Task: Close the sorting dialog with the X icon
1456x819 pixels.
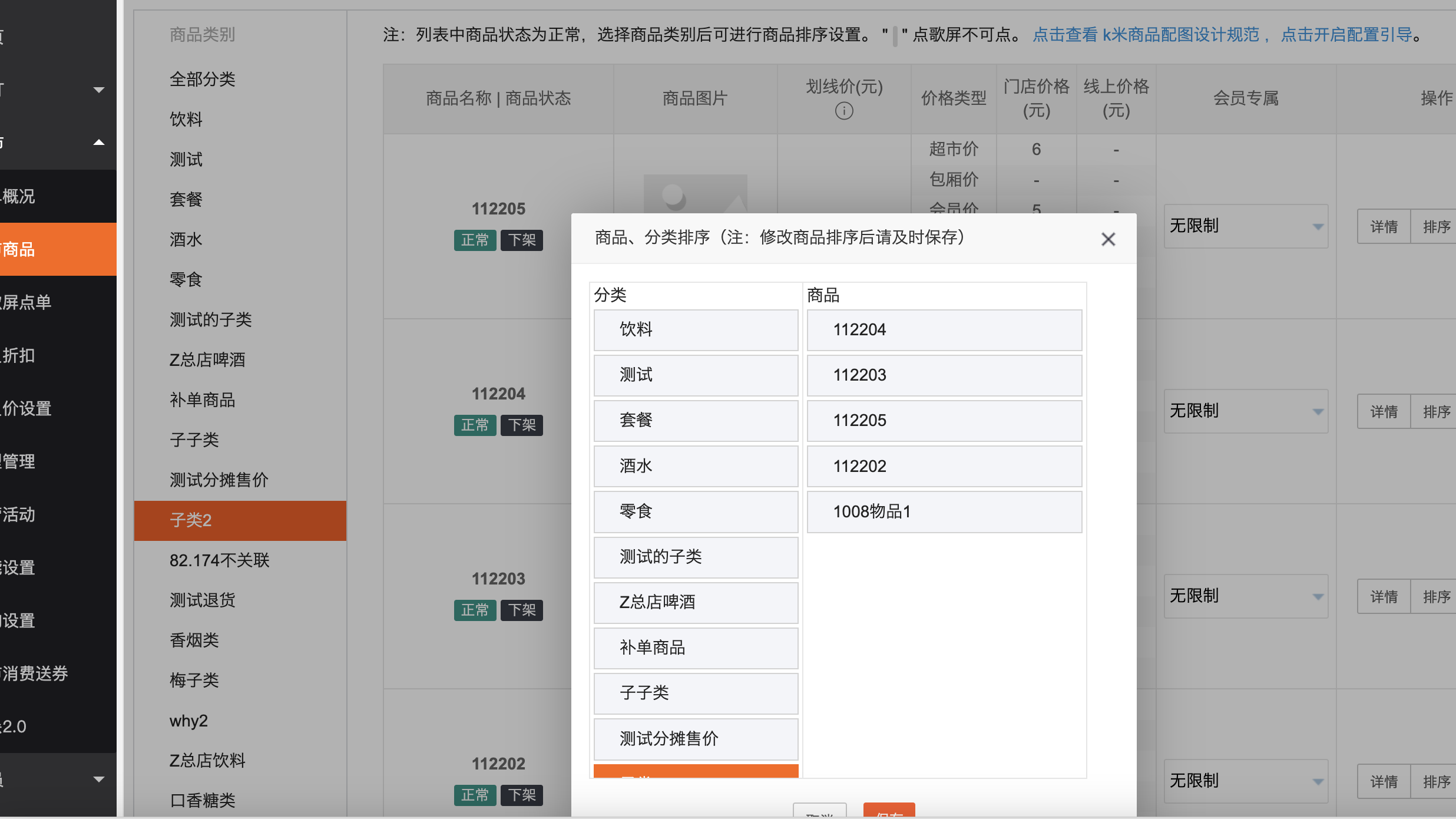Action: pyautogui.click(x=1108, y=239)
